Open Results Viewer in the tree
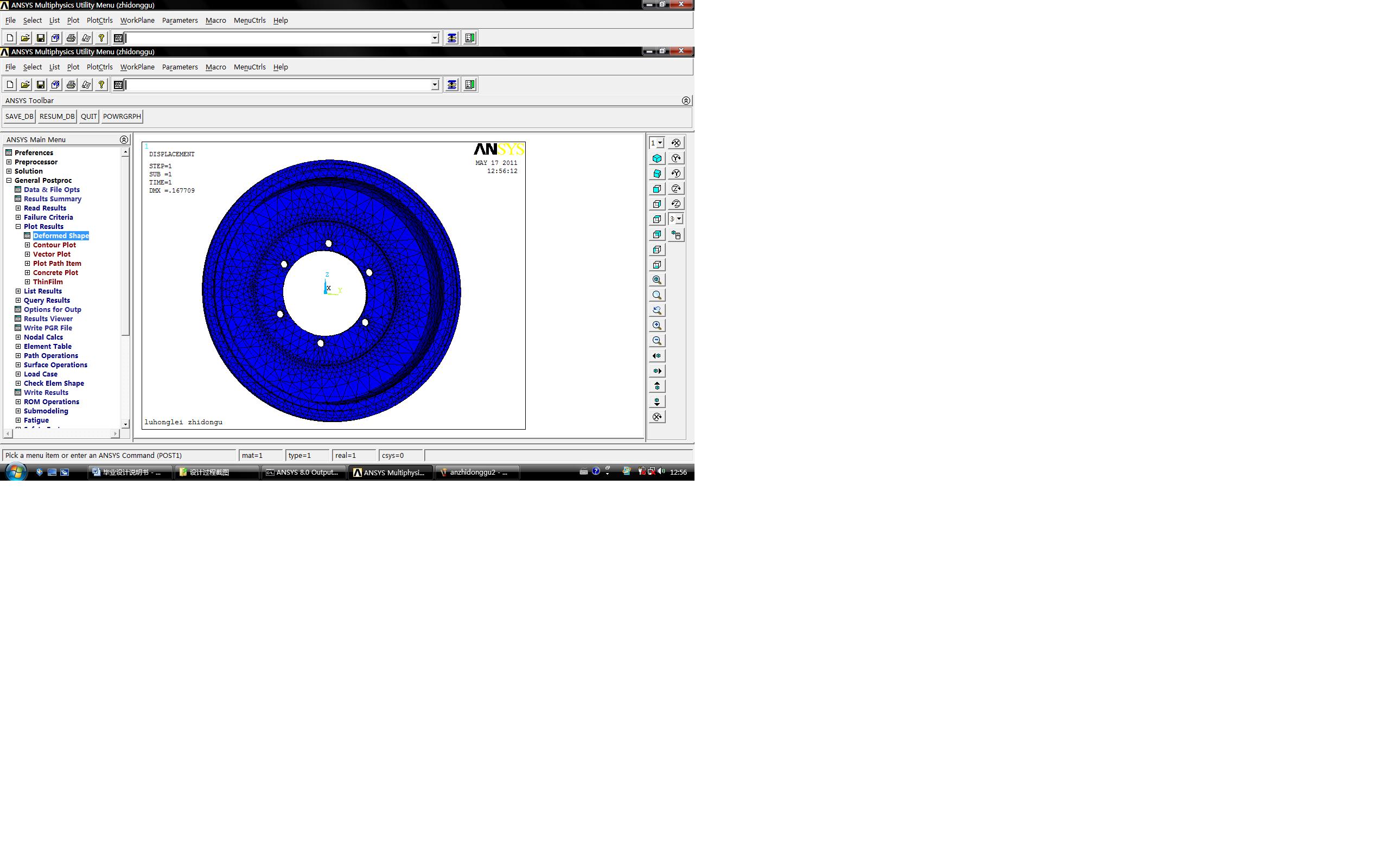Image resolution: width=1389 pixels, height=868 pixels. tap(48, 319)
